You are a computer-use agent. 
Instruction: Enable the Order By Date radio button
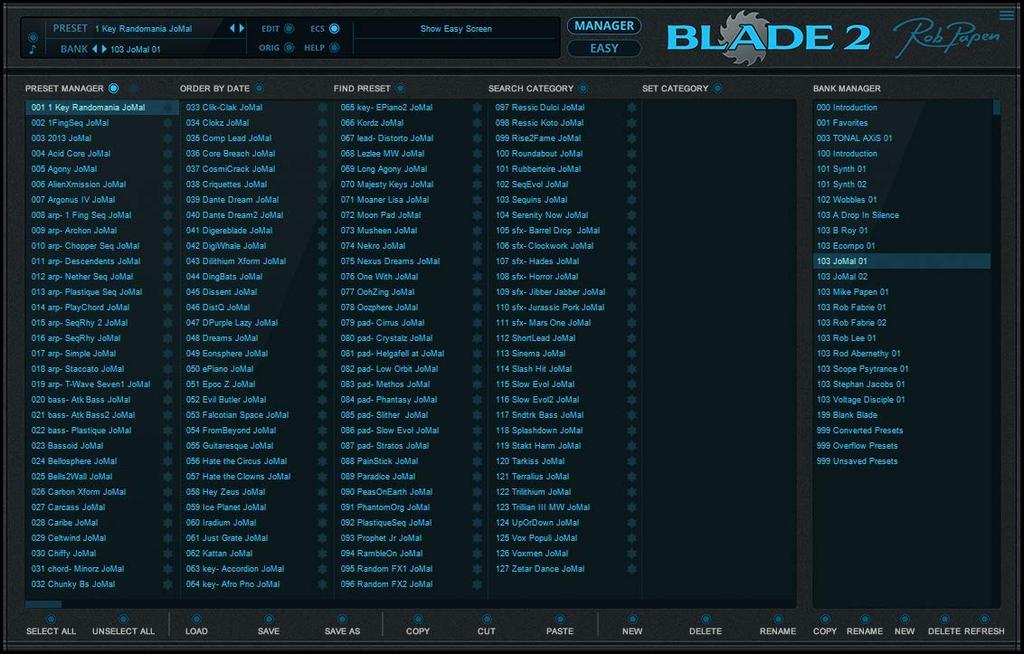point(259,88)
